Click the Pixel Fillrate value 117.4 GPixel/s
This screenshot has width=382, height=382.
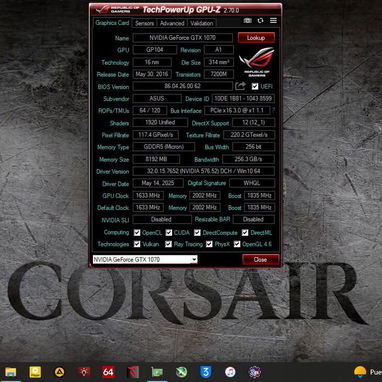[x=155, y=135]
